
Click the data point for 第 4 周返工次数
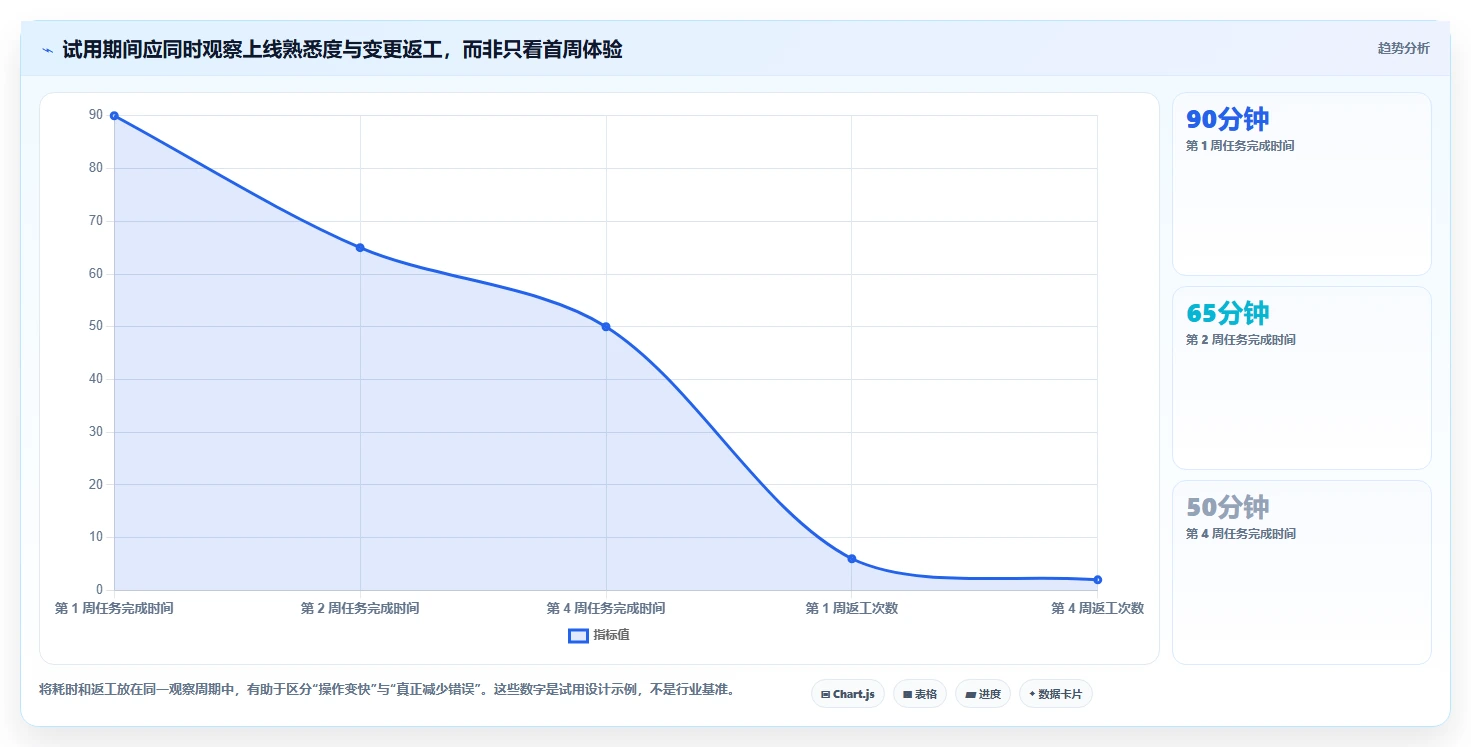pos(1097,579)
